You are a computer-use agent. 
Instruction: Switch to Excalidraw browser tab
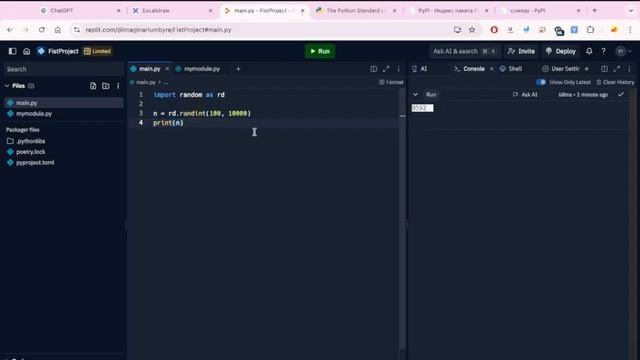pyautogui.click(x=171, y=11)
